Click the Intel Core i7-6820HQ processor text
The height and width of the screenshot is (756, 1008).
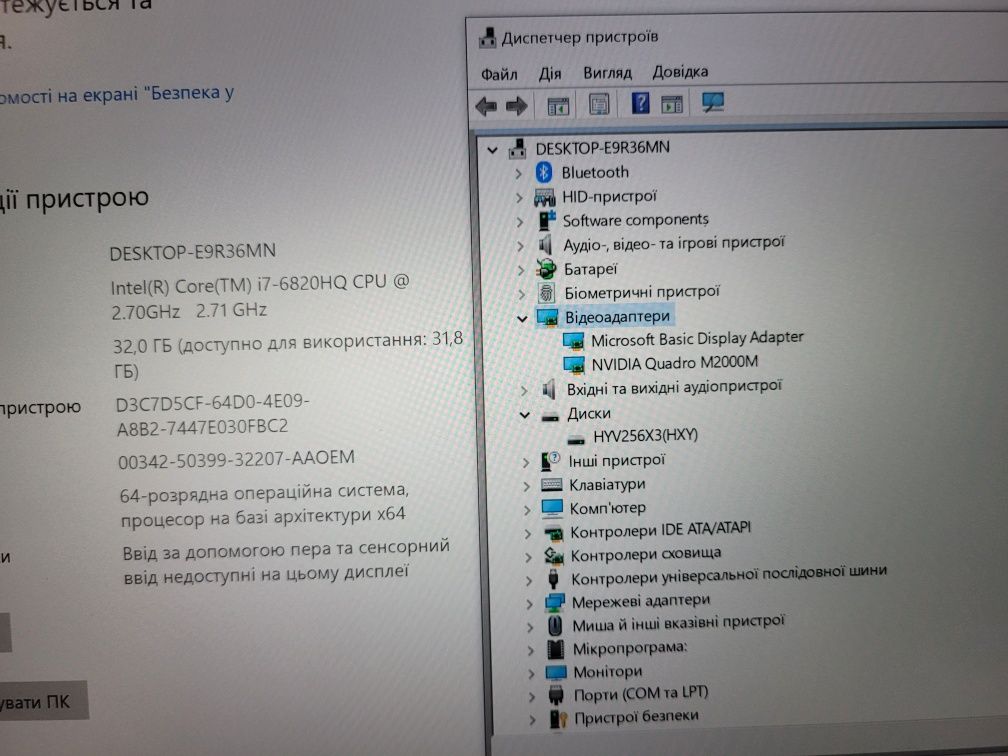[x=260, y=297]
